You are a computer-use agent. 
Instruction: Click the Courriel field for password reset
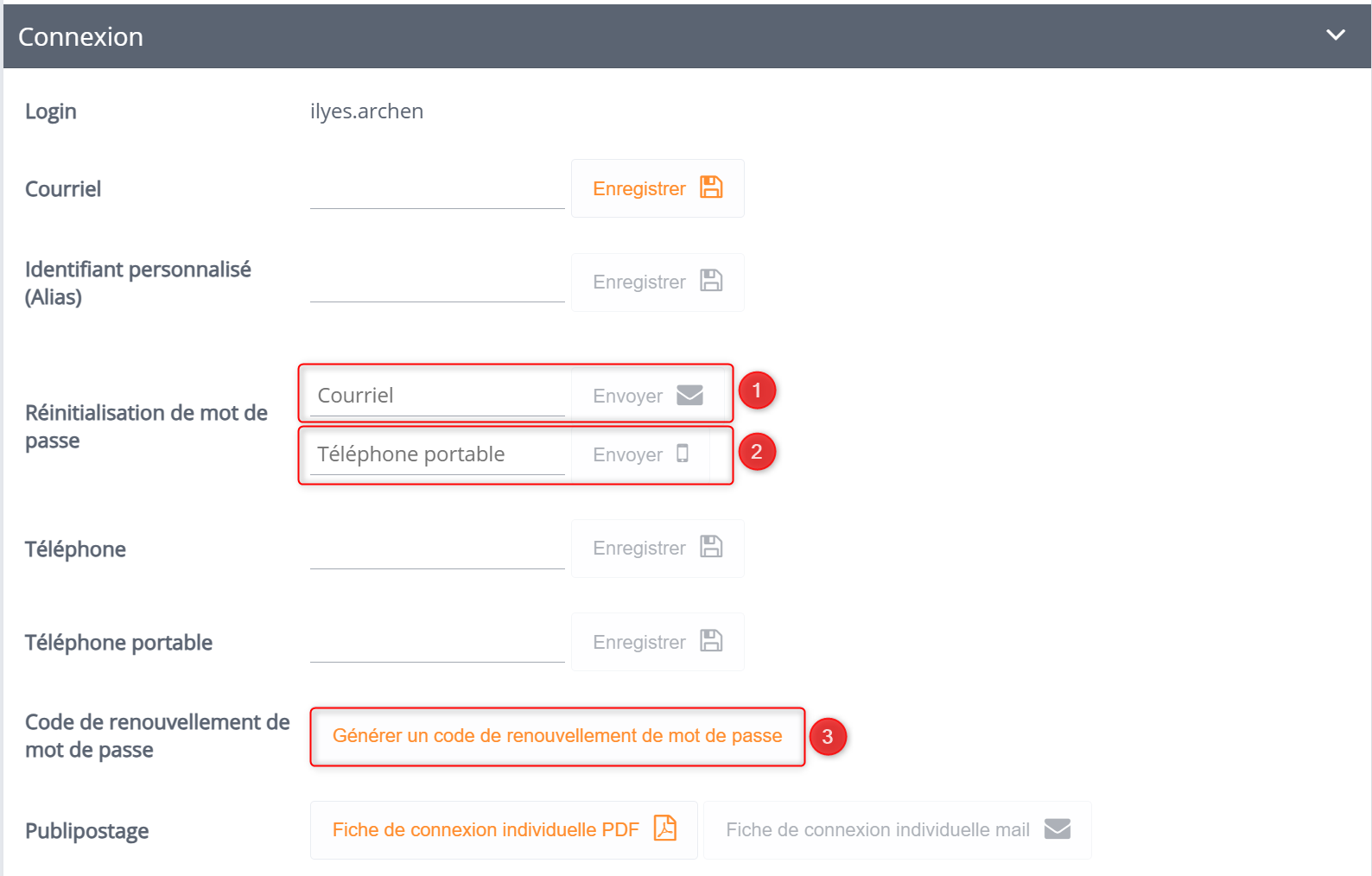click(437, 395)
